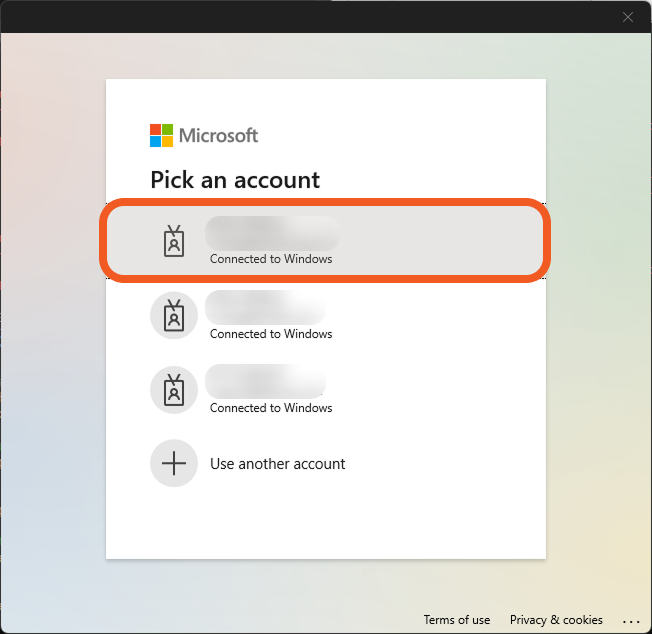Click 'Connected to Windows' under the third account
This screenshot has width=652, height=634.
point(271,408)
